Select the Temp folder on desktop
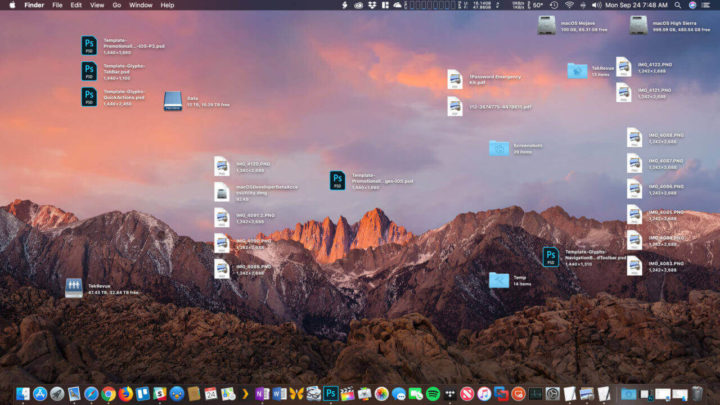This screenshot has width=720, height=405. pos(499,280)
